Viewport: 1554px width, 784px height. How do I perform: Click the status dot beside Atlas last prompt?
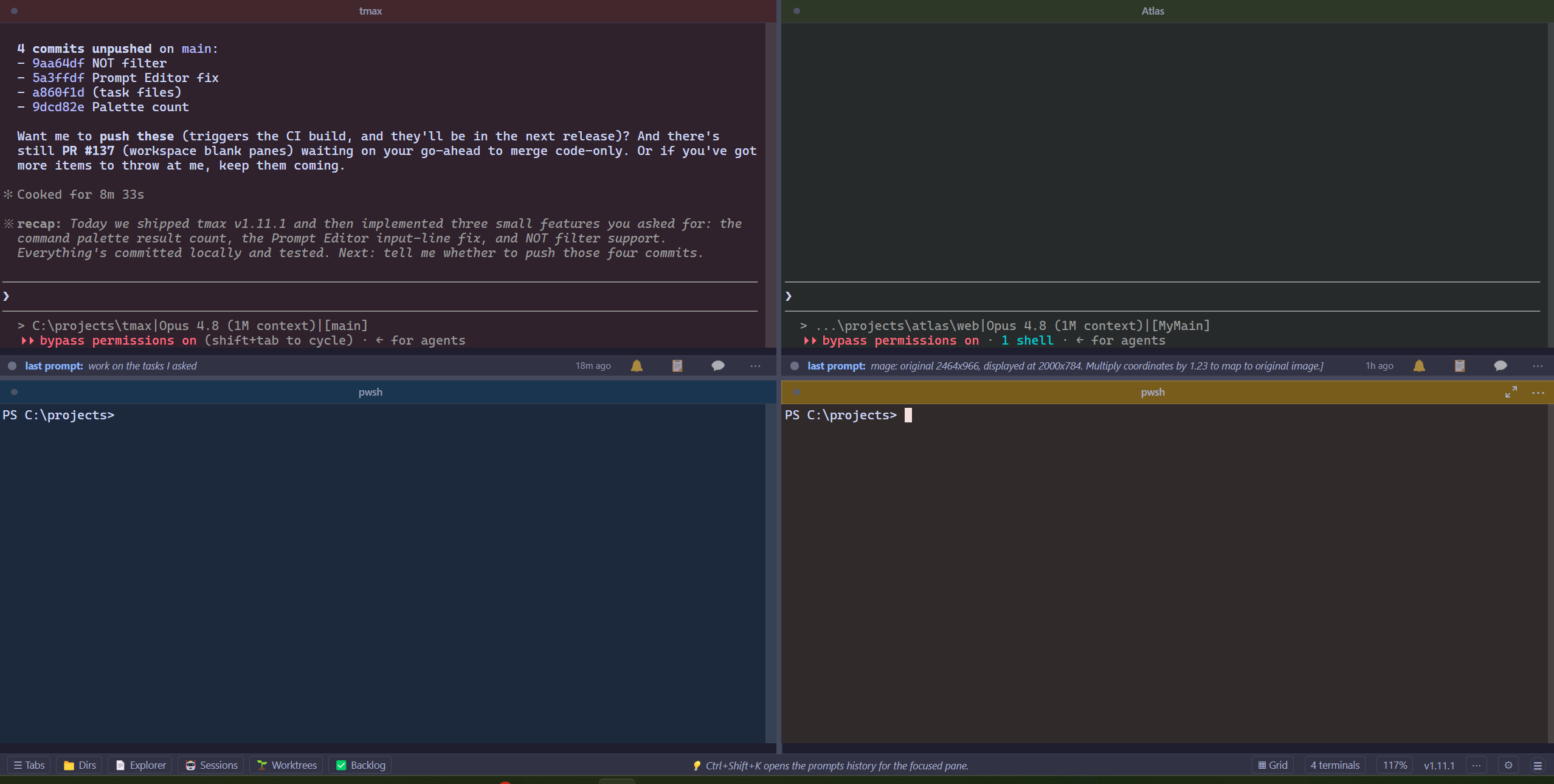tap(794, 366)
